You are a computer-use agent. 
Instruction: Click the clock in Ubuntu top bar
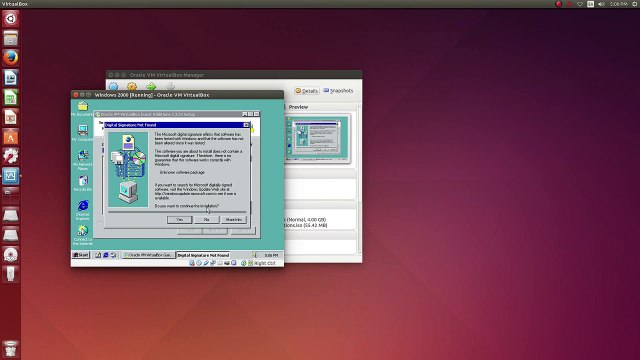coord(618,4)
